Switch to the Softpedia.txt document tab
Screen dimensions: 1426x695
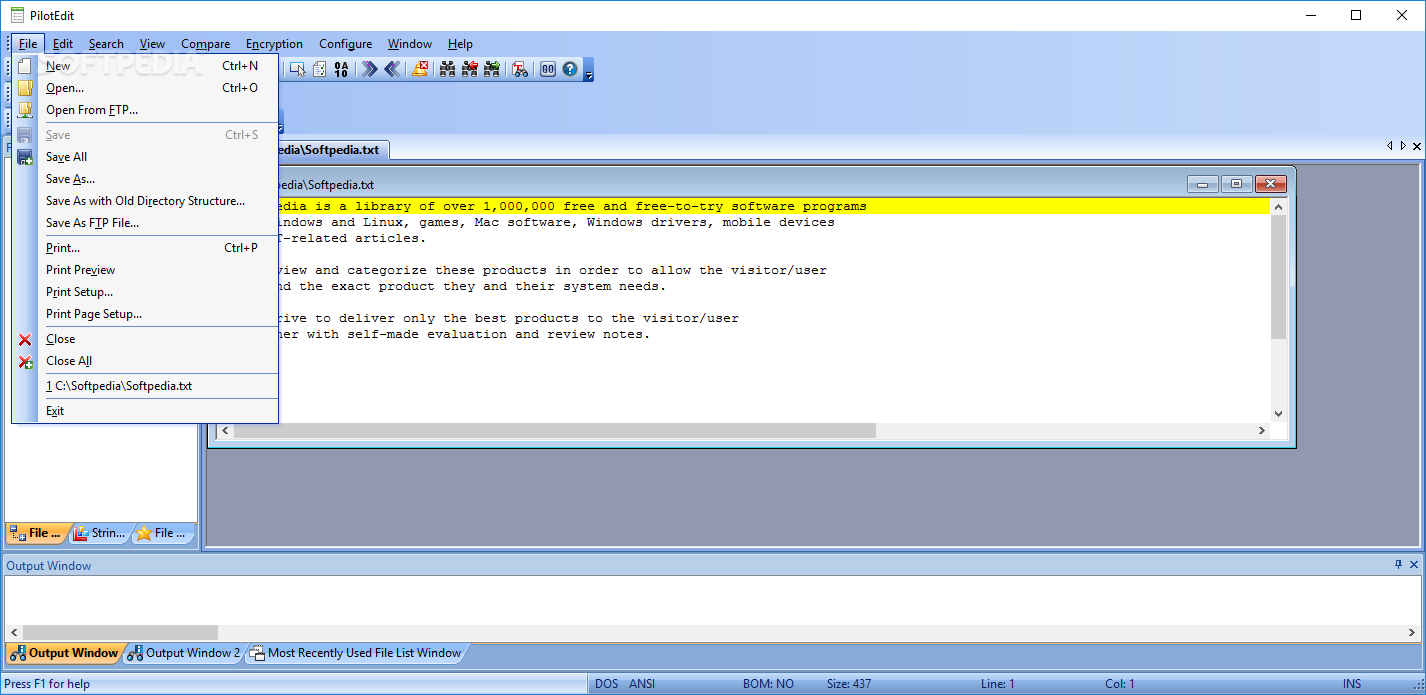332,150
